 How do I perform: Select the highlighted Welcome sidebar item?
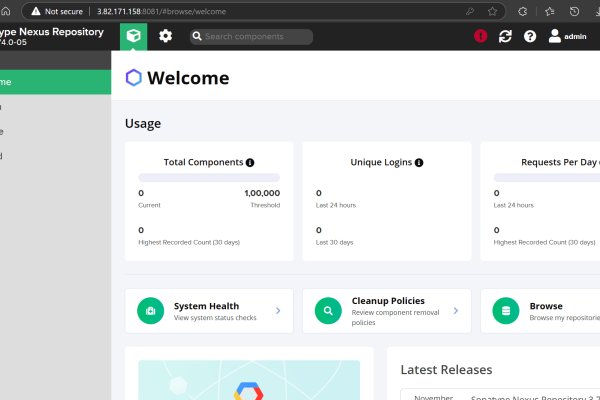tap(55, 82)
